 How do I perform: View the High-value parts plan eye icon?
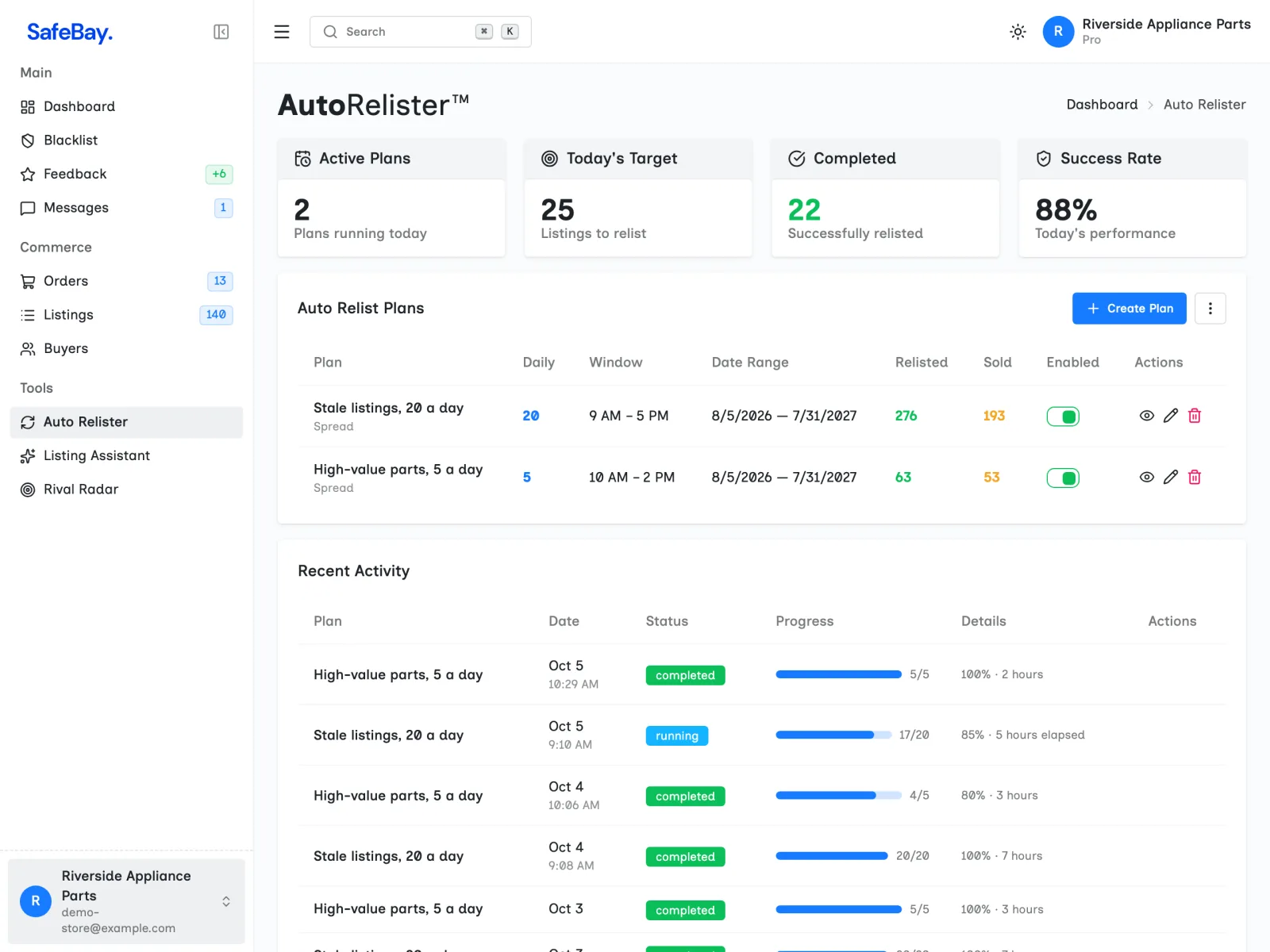(x=1147, y=477)
